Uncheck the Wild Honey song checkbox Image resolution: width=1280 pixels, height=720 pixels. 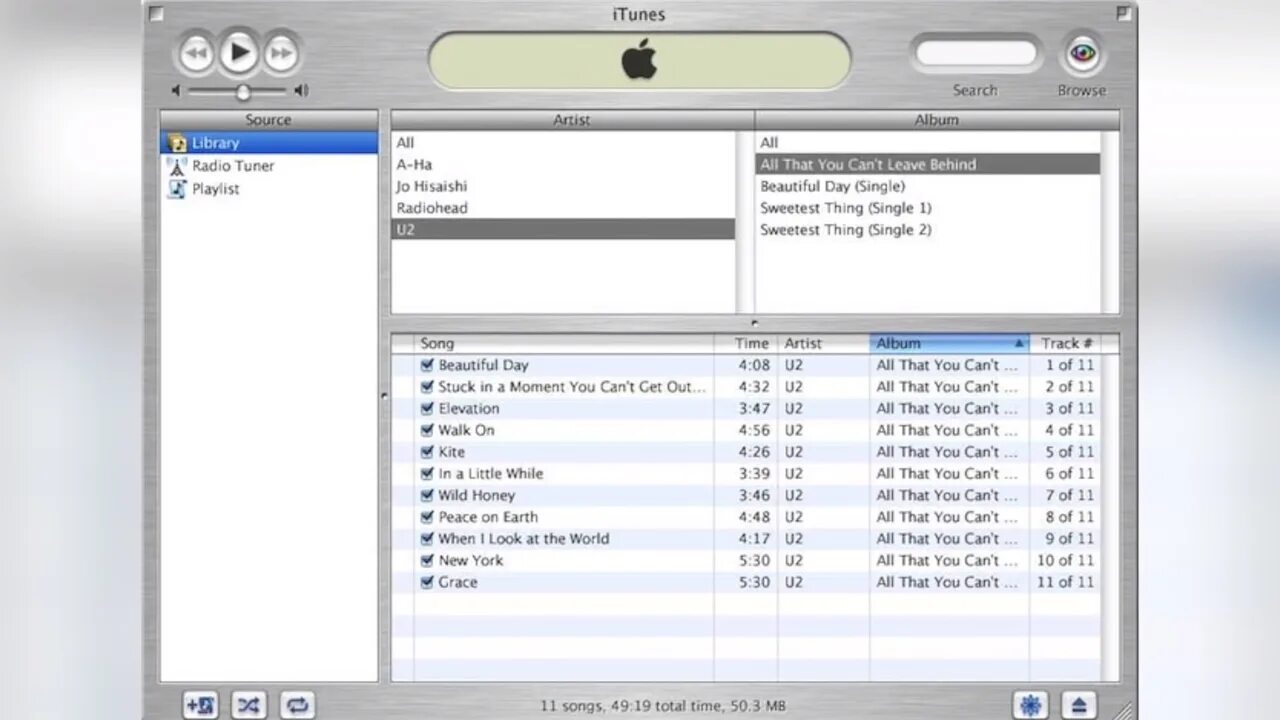427,495
